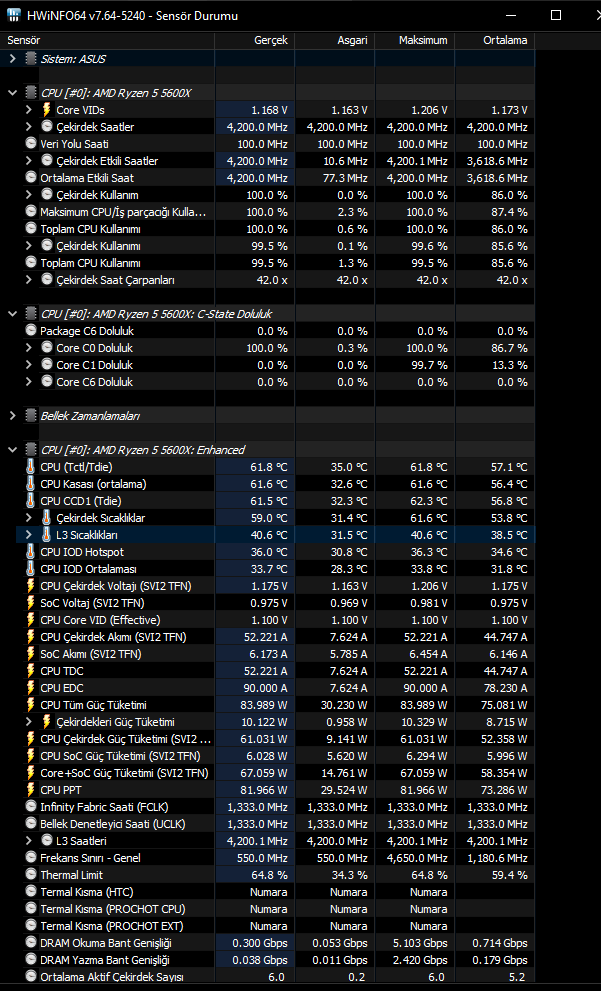This screenshot has width=601, height=991.
Task: Click the 64.8 % Thermal Limit current value
Action: click(x=255, y=875)
